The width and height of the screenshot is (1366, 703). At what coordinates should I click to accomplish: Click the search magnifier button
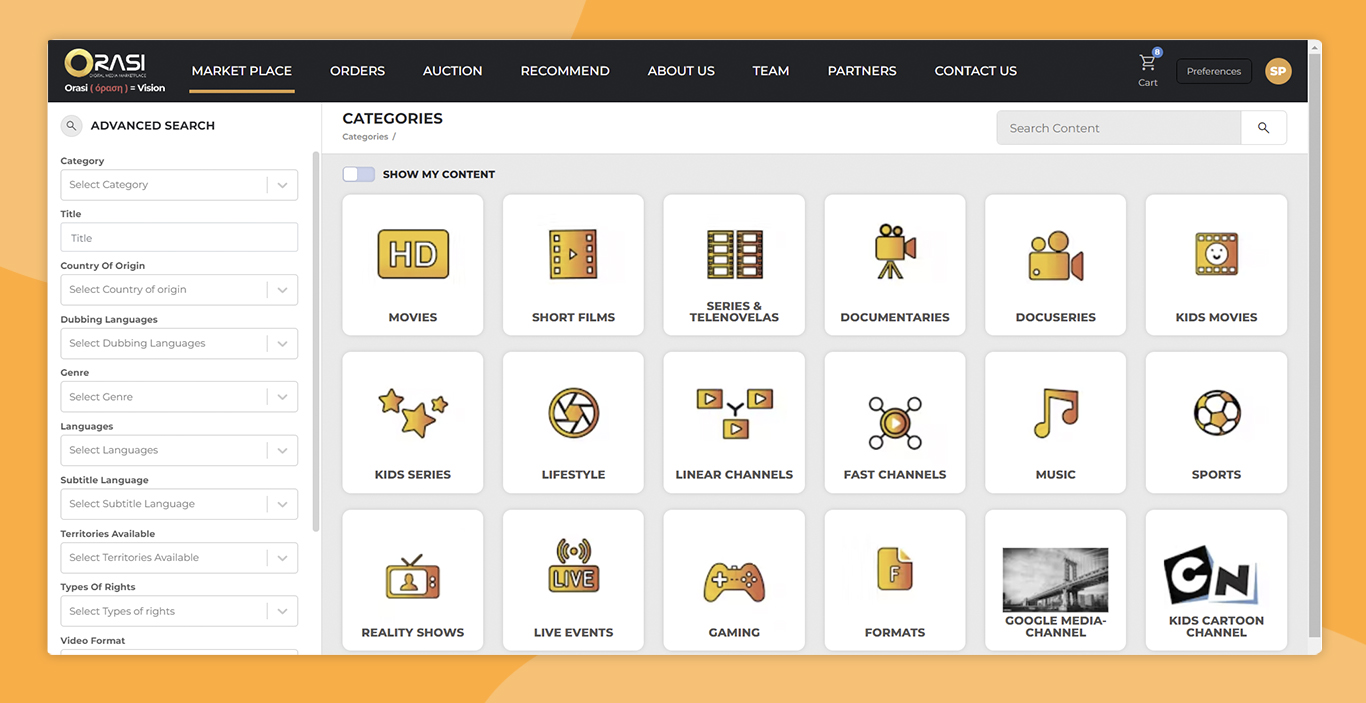pyautogui.click(x=1264, y=128)
